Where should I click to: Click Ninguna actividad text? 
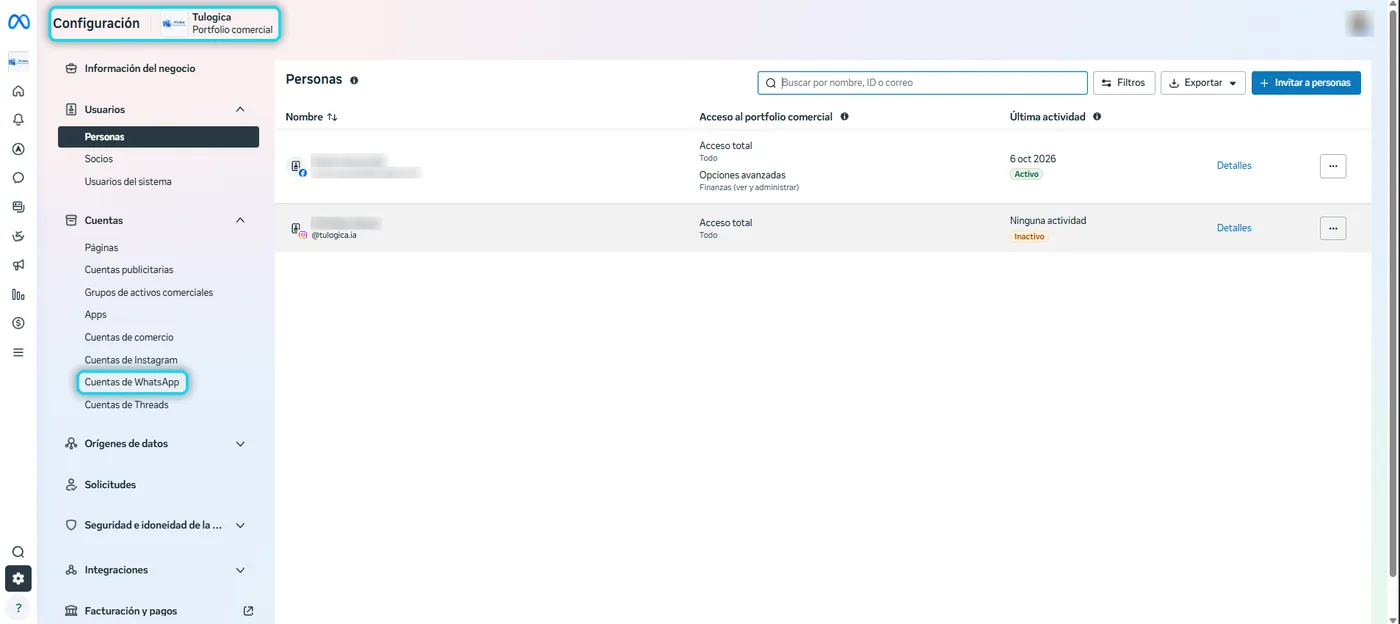(1048, 221)
